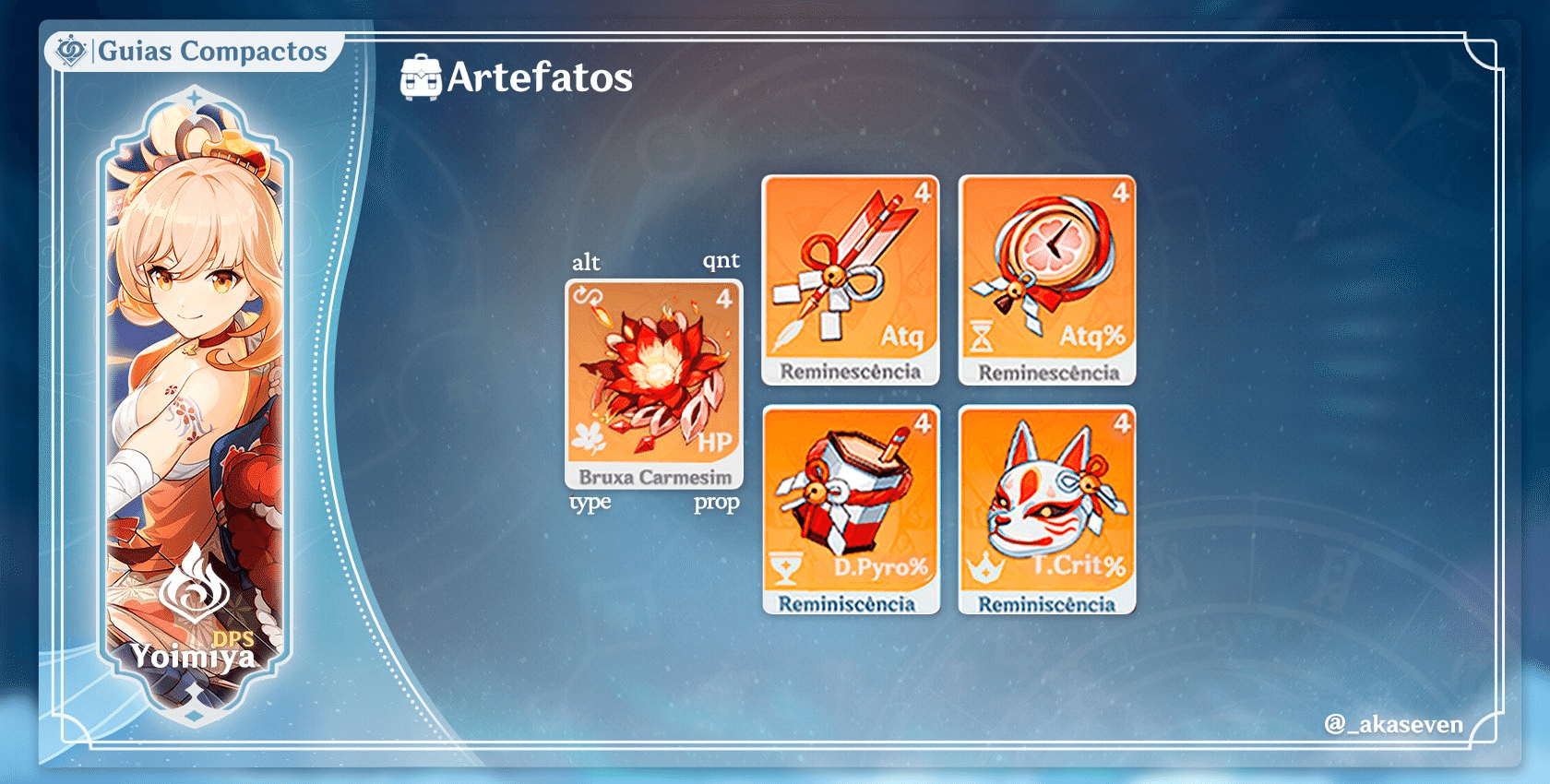The width and height of the screenshot is (1550, 784).
Task: Click the Artefatos heading text
Action: (540, 77)
